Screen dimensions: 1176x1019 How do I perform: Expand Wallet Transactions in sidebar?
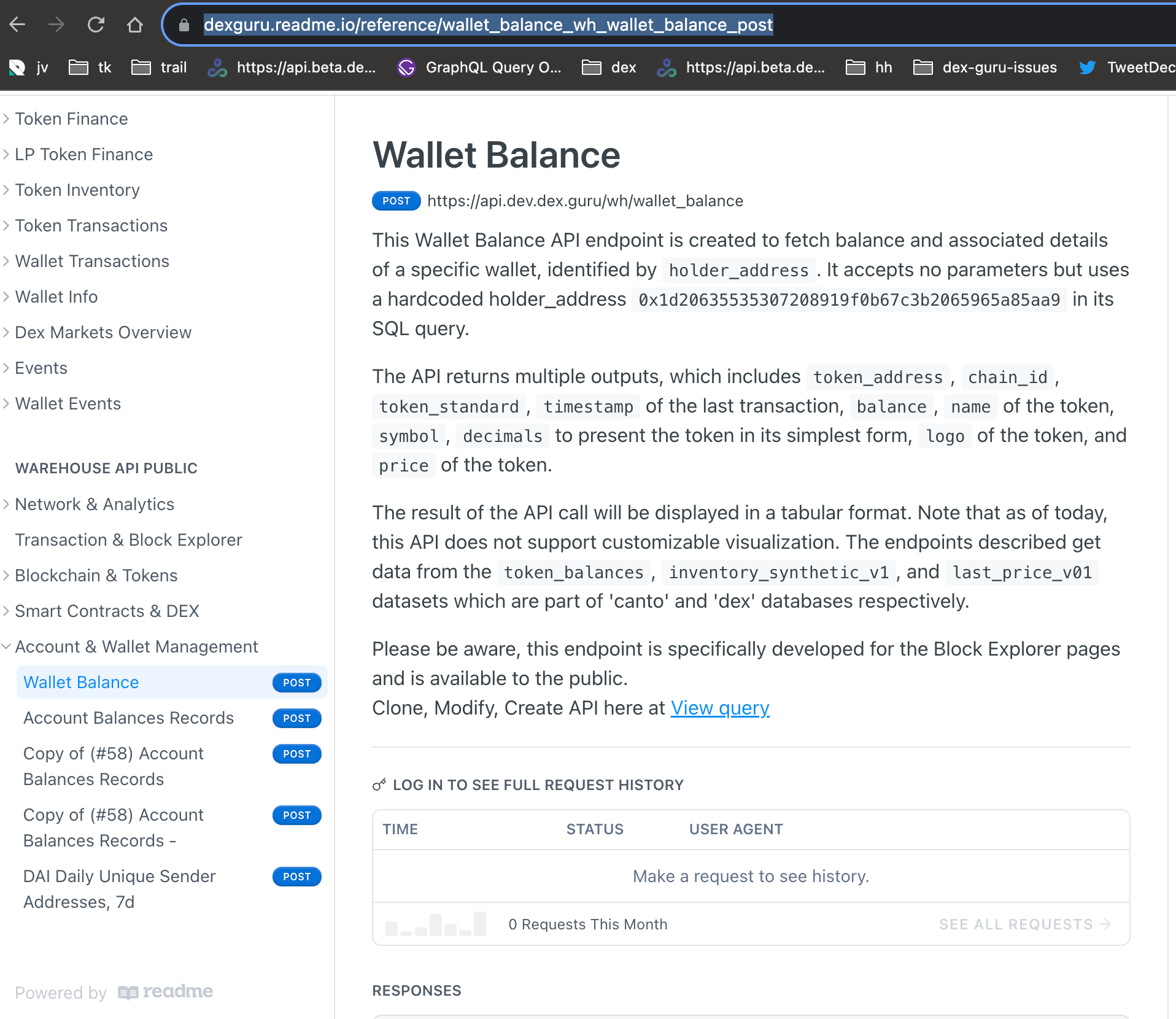(92, 261)
